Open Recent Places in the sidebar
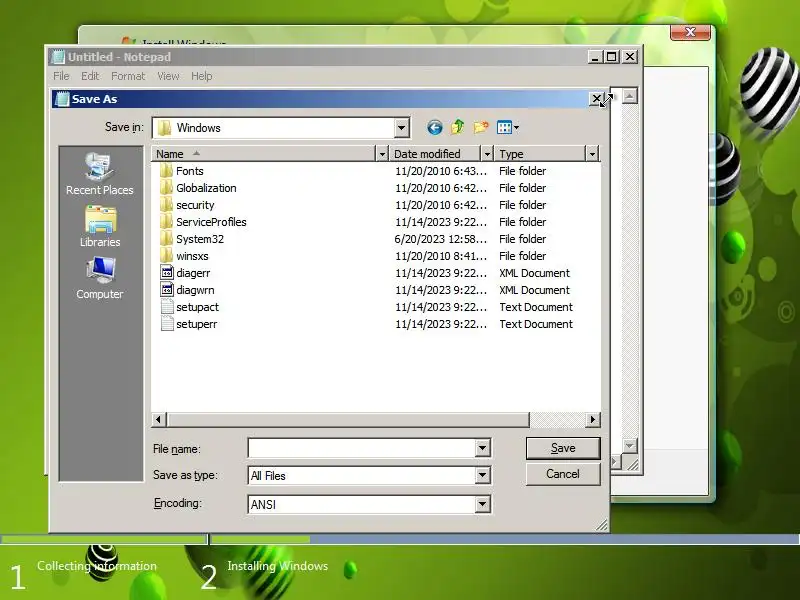Image resolution: width=800 pixels, height=600 pixels. pyautogui.click(x=99, y=174)
